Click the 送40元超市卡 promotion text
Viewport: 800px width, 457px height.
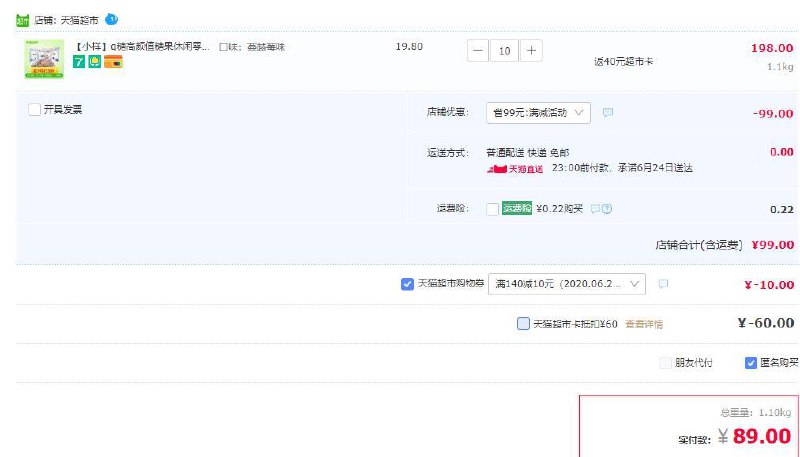623,62
